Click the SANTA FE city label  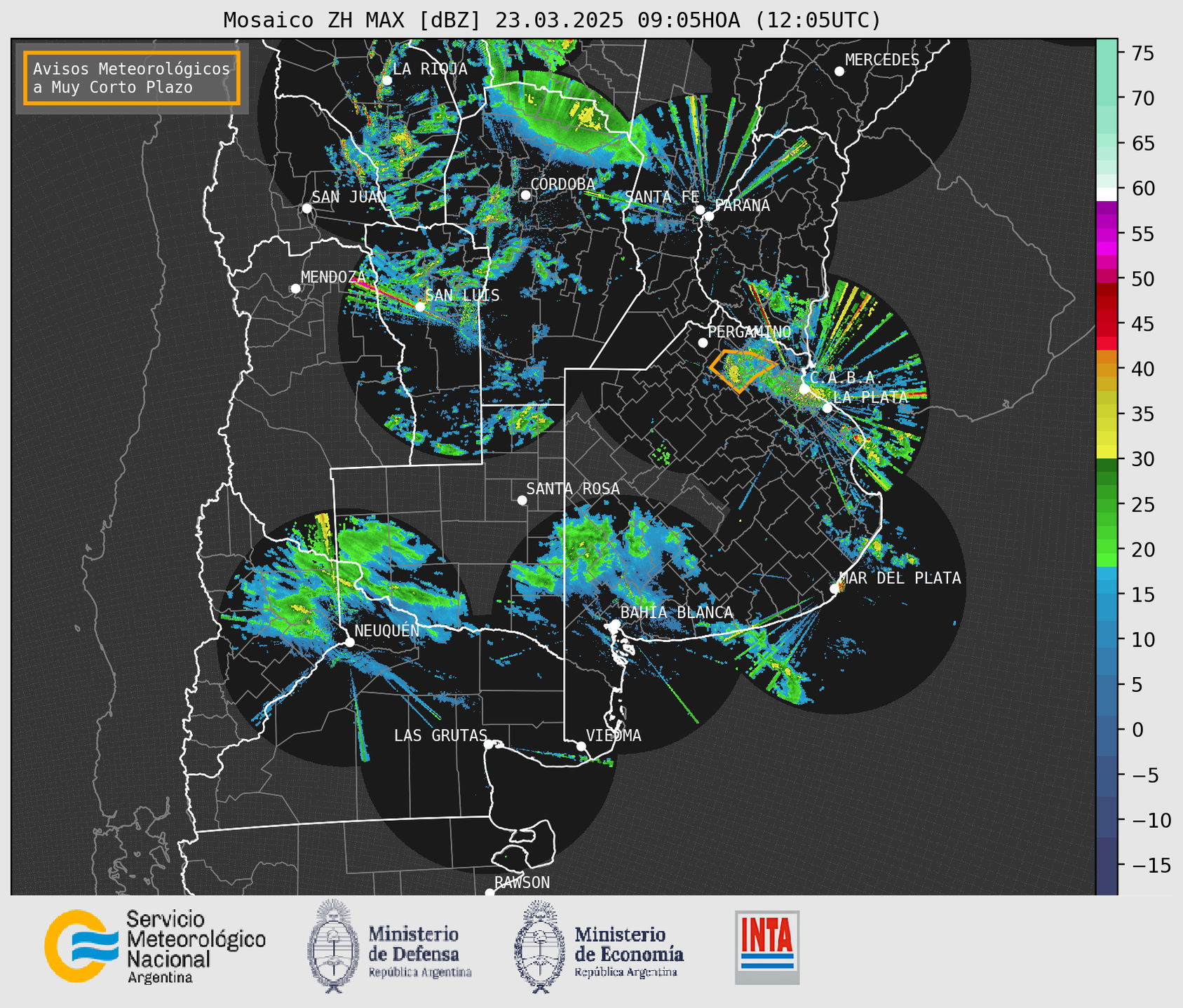tap(662, 197)
